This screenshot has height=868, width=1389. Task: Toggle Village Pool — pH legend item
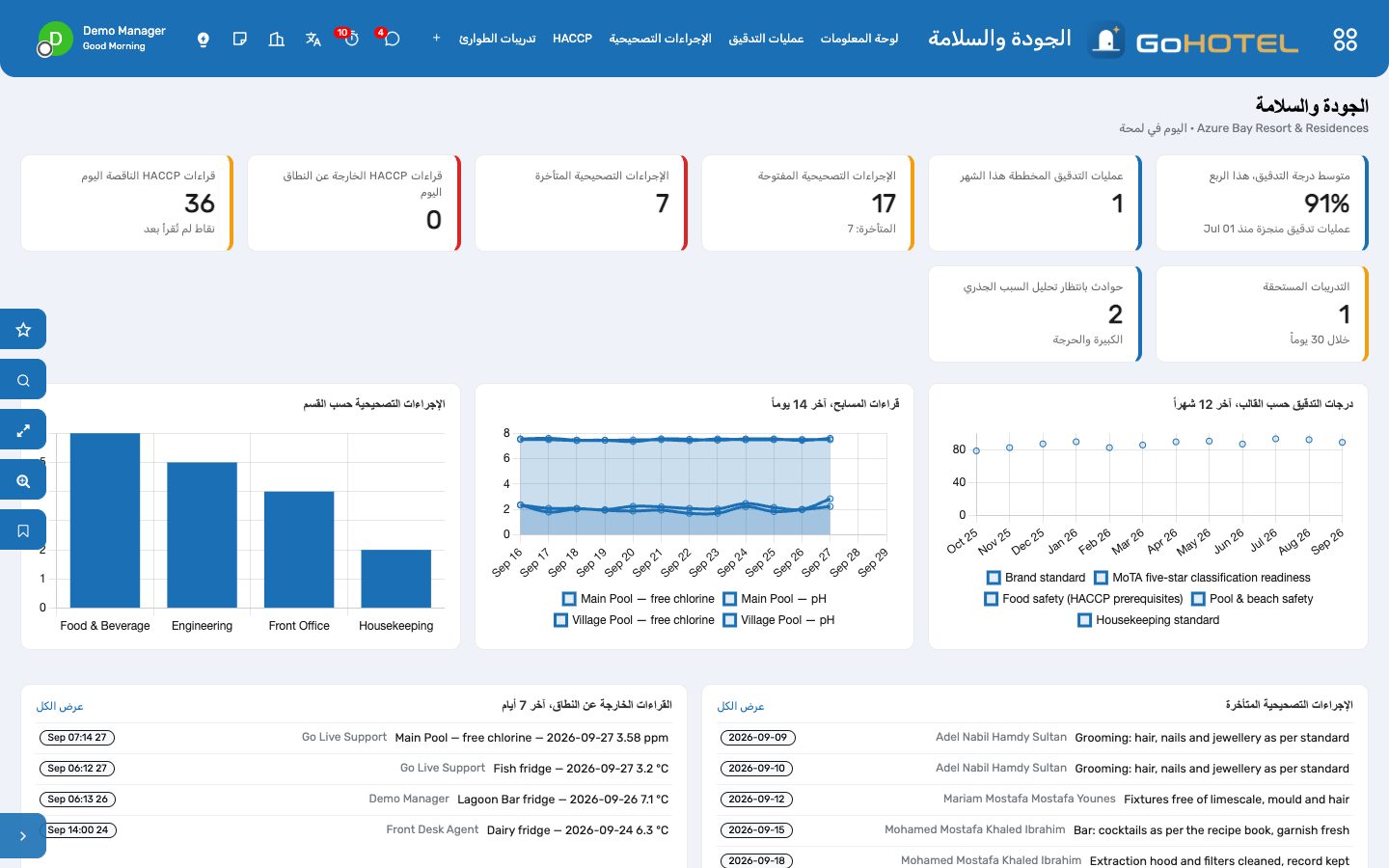(x=778, y=620)
